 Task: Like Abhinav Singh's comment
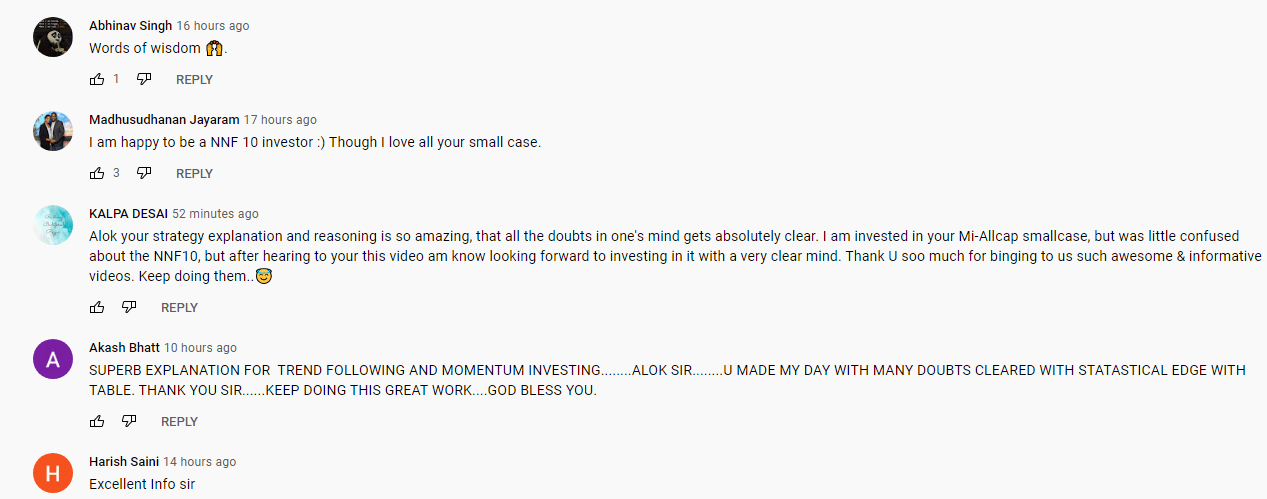pos(97,79)
